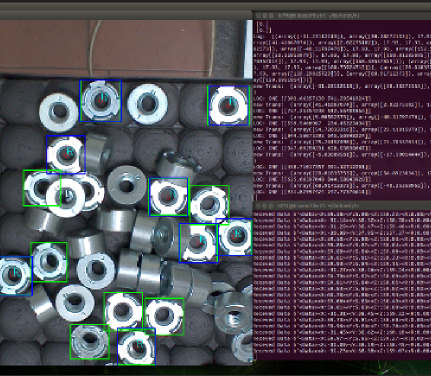Select the blue-boxed nut in the top row beside unboxed washers
The height and width of the screenshot is (376, 431).
click(101, 101)
